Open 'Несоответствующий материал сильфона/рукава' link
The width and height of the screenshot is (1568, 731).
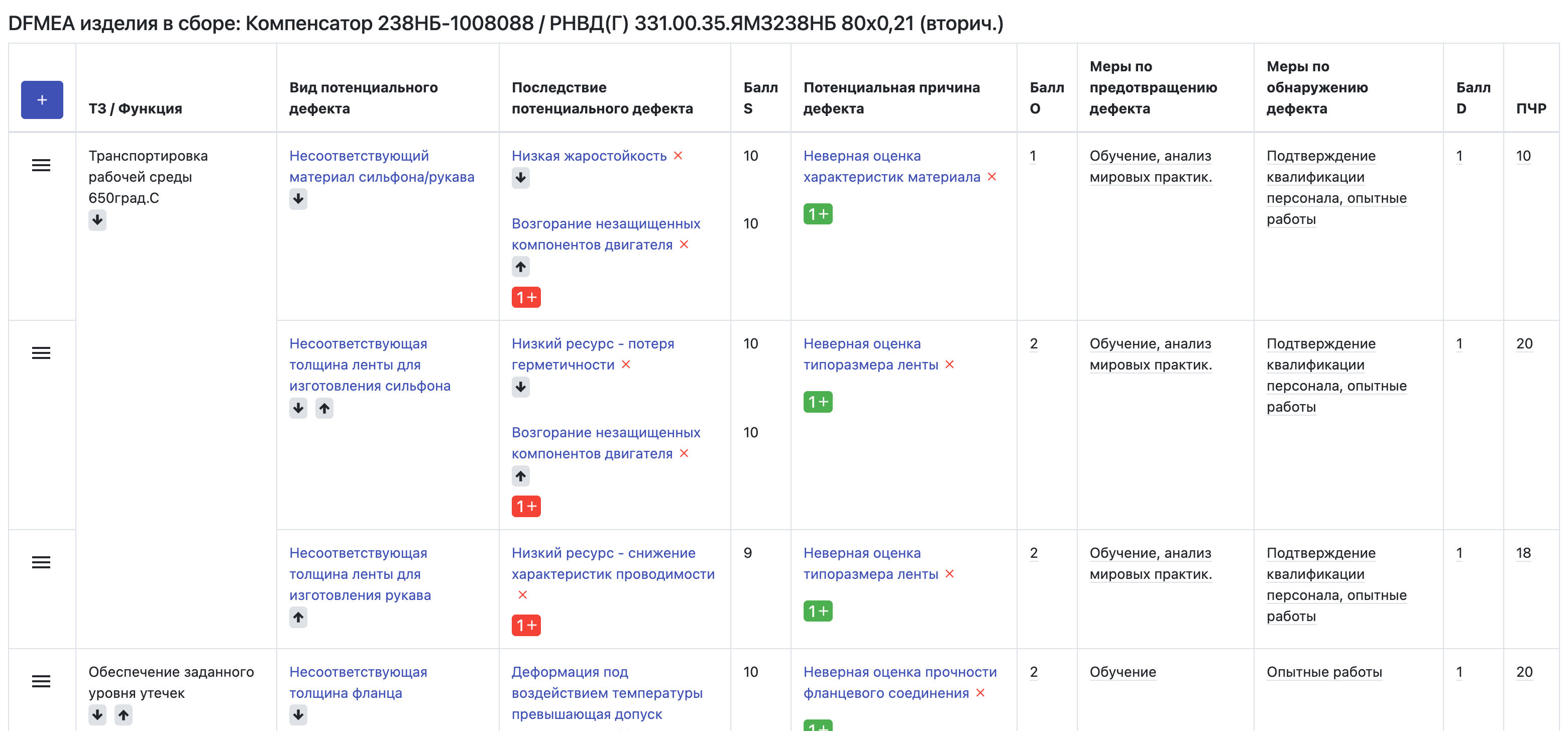click(x=382, y=166)
